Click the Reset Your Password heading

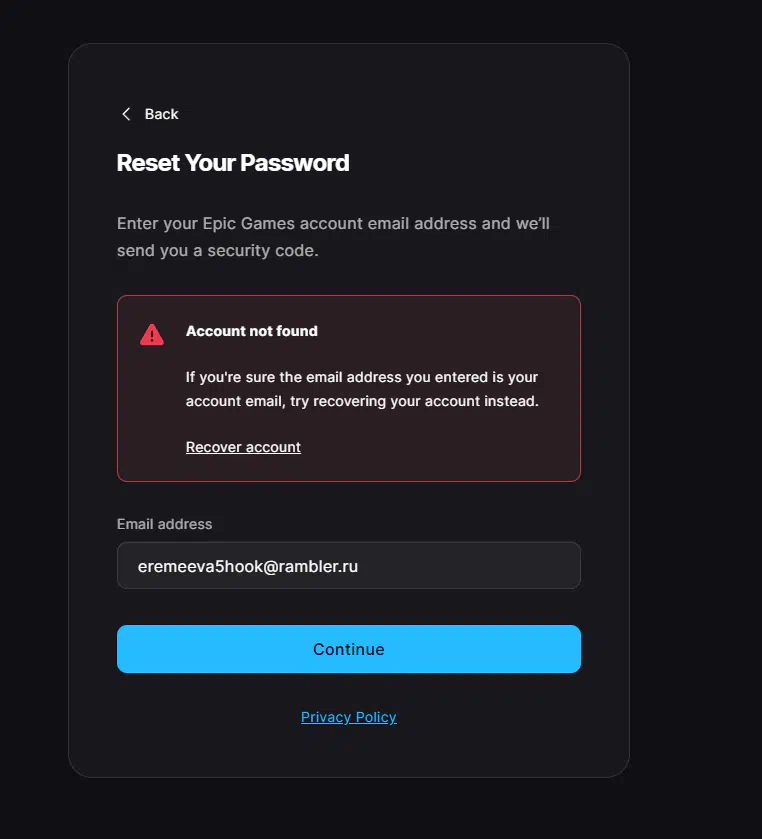(233, 163)
